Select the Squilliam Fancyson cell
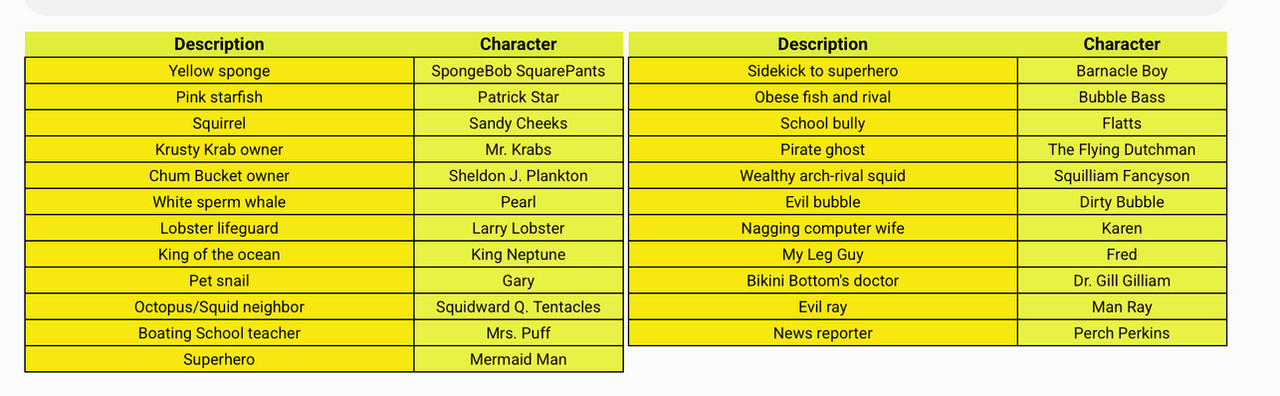Image resolution: width=1280 pixels, height=396 pixels. click(1122, 175)
